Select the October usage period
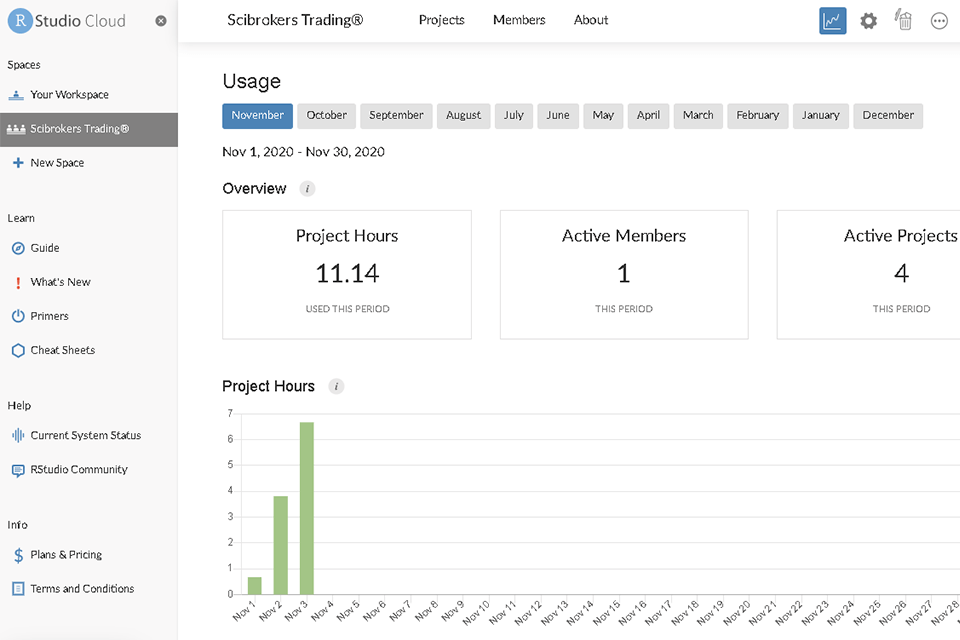Screen dimensions: 960x640 [326, 116]
